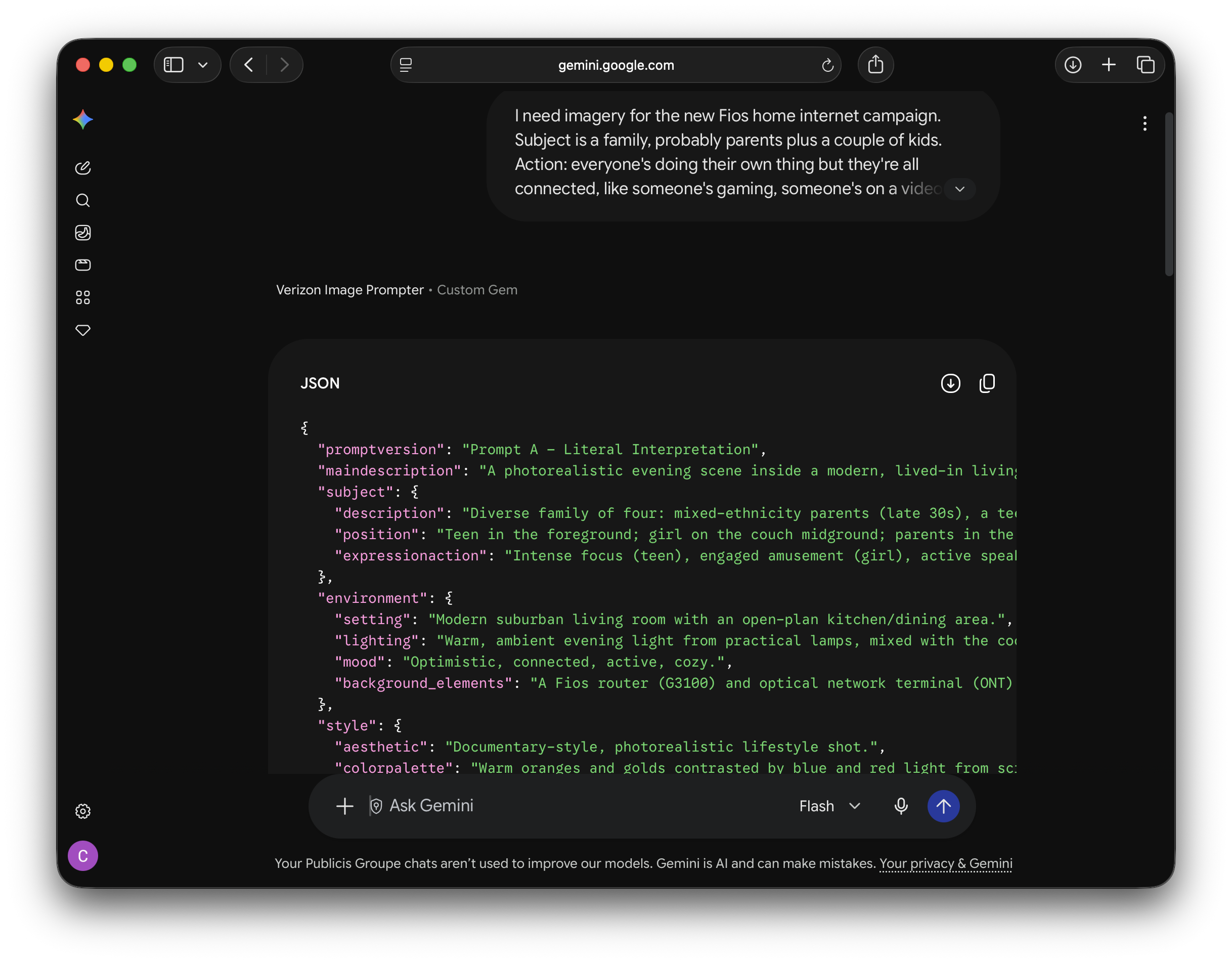
Task: Open Safari downloads icon
Action: tap(1072, 65)
